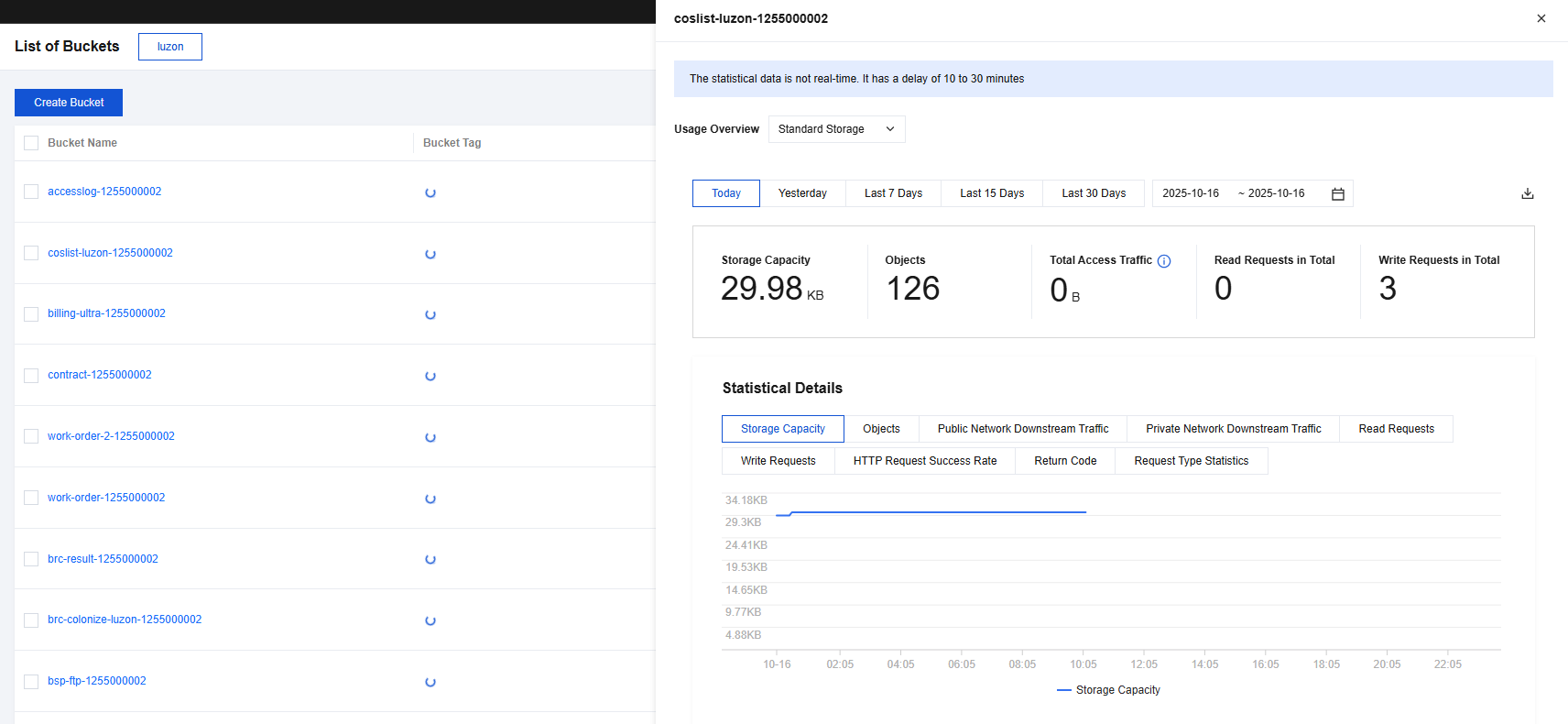Image resolution: width=1568 pixels, height=724 pixels.
Task: Click loading spinner in bsp-ftp-1255000002 row
Action: click(x=430, y=682)
